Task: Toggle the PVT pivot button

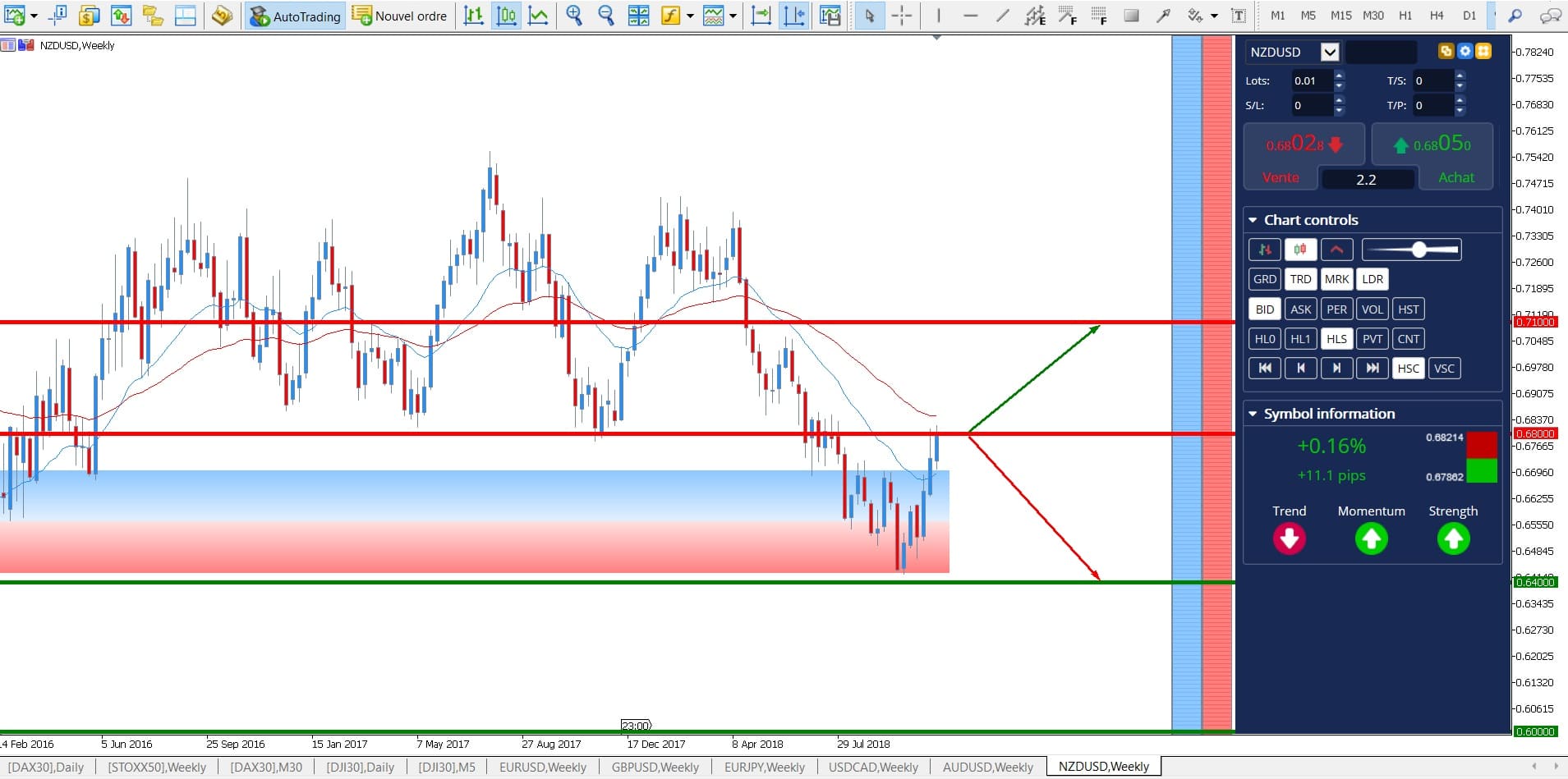Action: click(x=1373, y=339)
